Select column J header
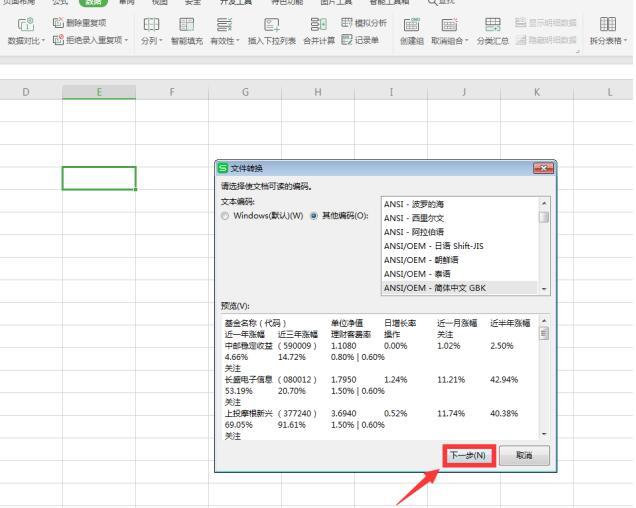The image size is (636, 508). 464,92
